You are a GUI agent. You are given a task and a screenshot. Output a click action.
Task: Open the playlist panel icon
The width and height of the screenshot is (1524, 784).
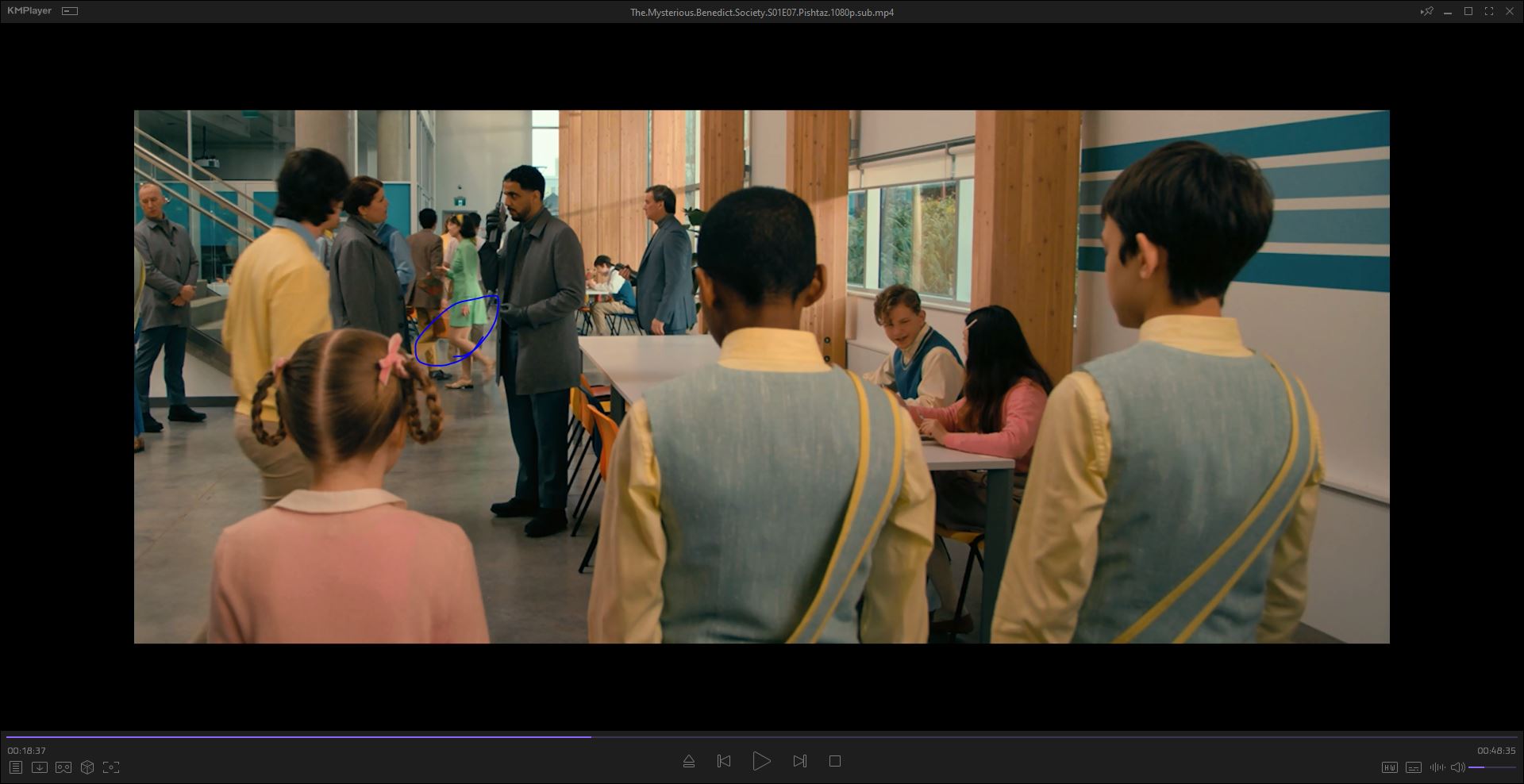coord(16,767)
